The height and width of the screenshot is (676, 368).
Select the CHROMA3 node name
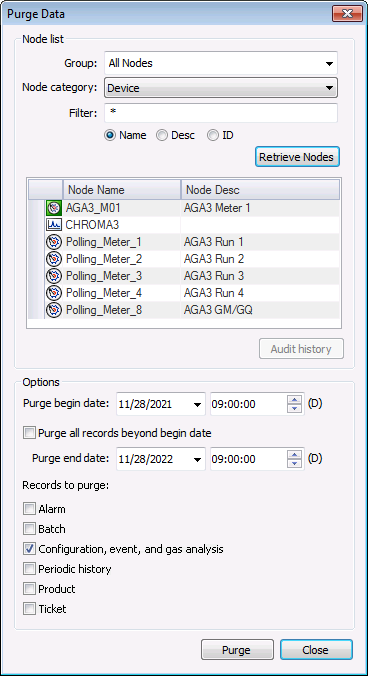[92, 225]
